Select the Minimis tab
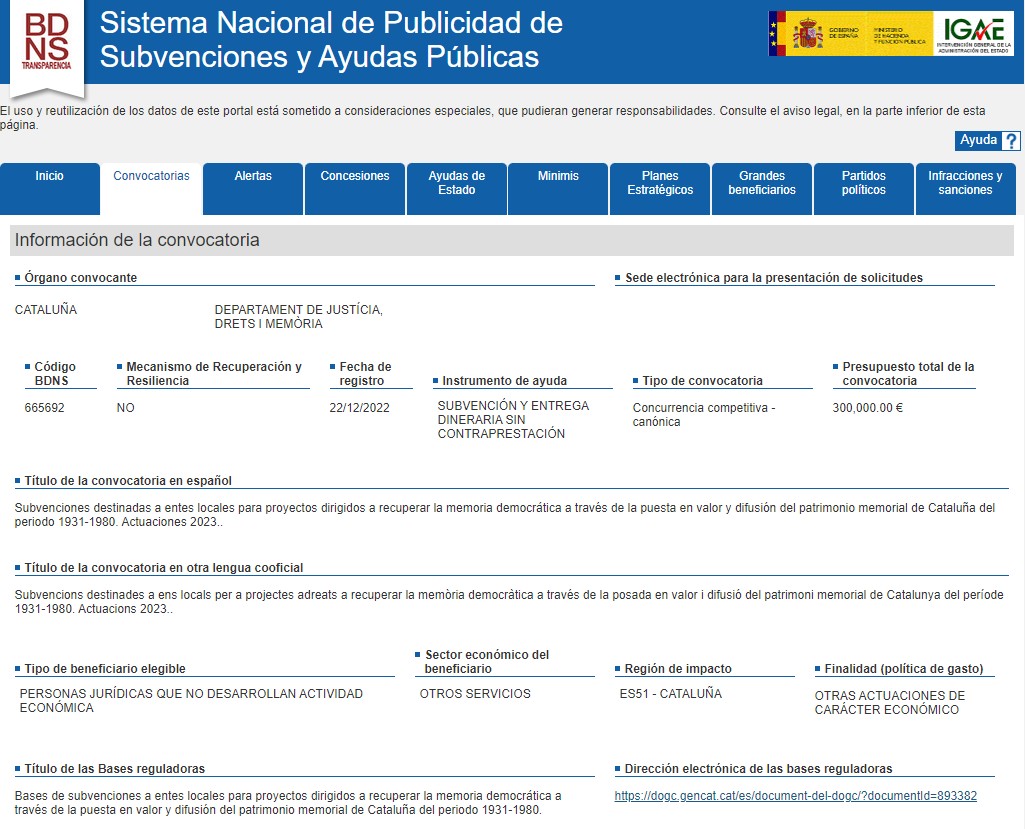The height and width of the screenshot is (829, 1025). pos(558,177)
